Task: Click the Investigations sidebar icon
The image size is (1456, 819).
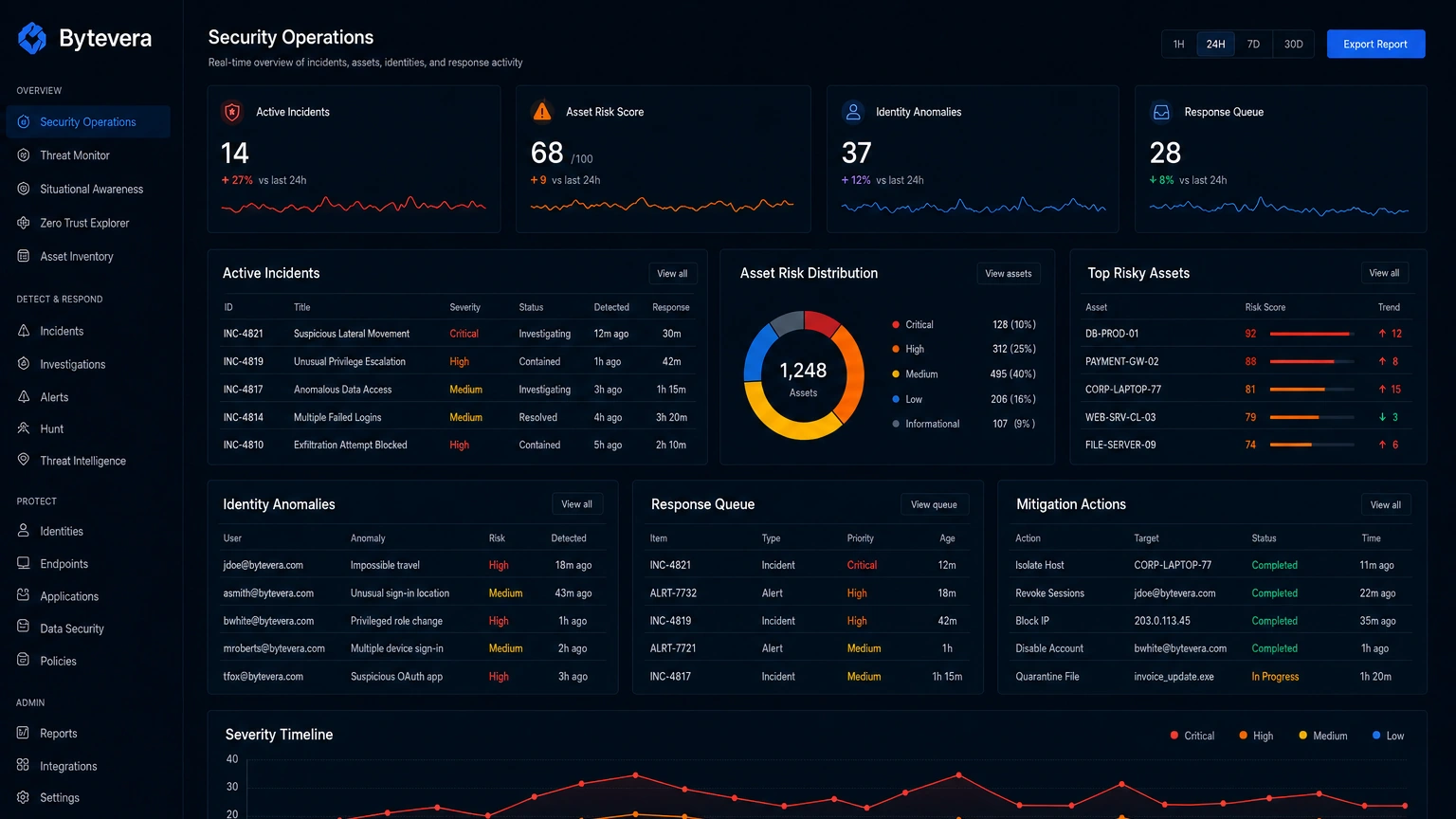Action: pyautogui.click(x=24, y=364)
